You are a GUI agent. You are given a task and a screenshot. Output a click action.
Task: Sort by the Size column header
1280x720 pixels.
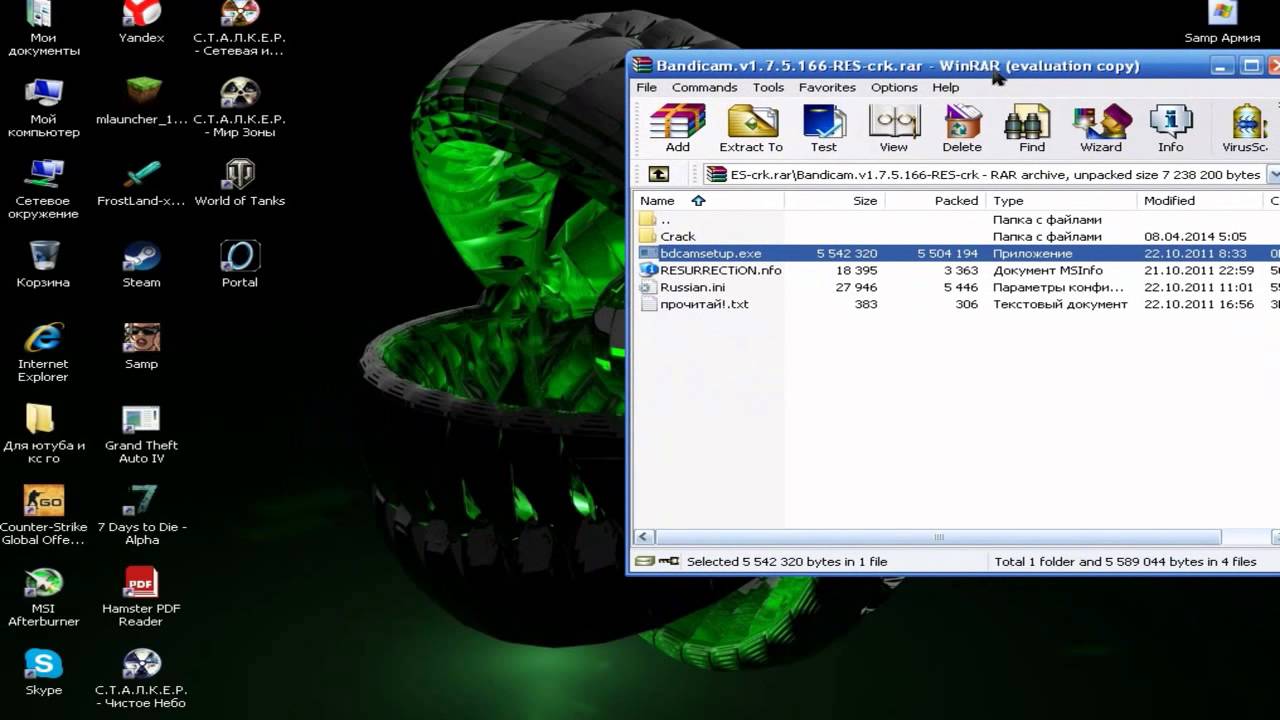pyautogui.click(x=834, y=200)
